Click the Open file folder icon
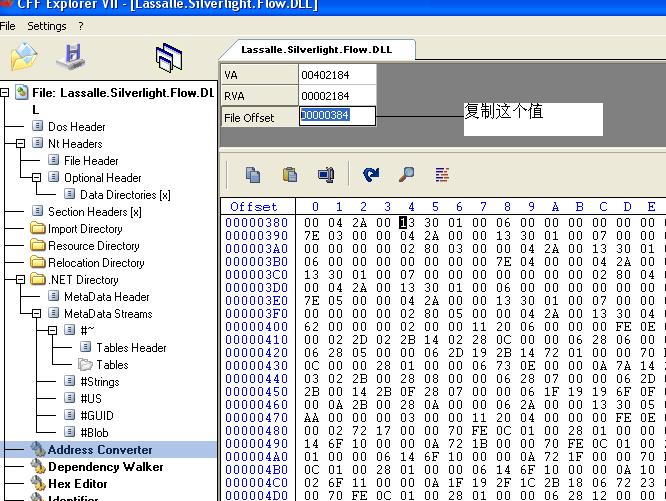 24,56
